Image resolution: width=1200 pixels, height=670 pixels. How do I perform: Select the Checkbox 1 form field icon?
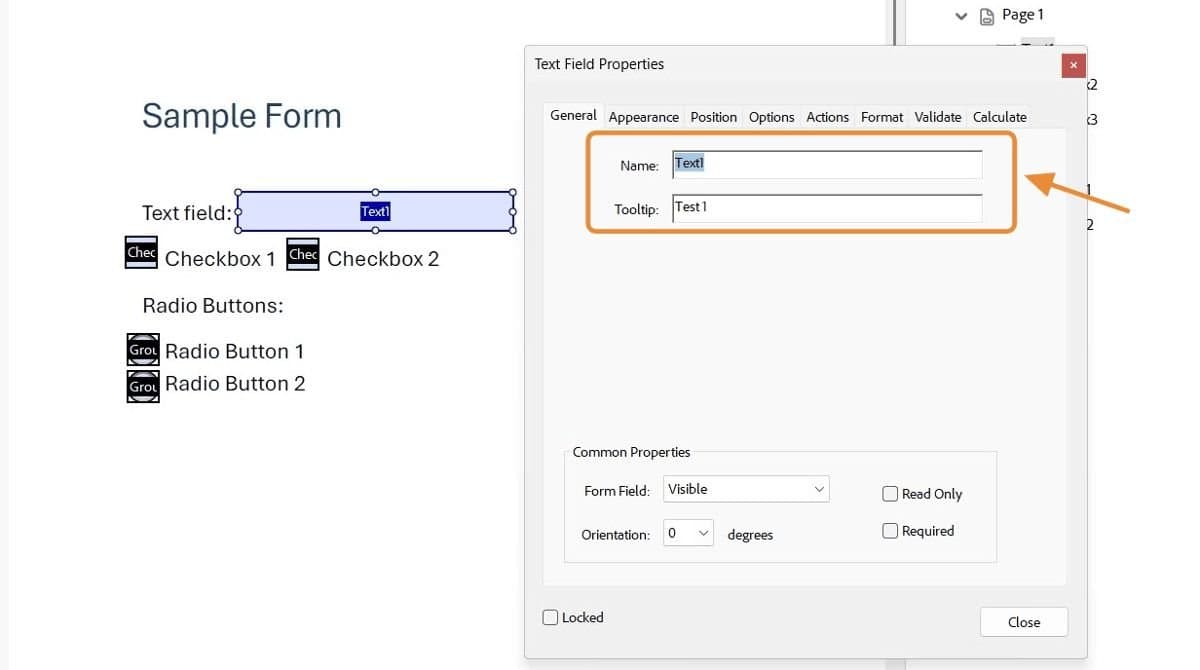point(141,252)
